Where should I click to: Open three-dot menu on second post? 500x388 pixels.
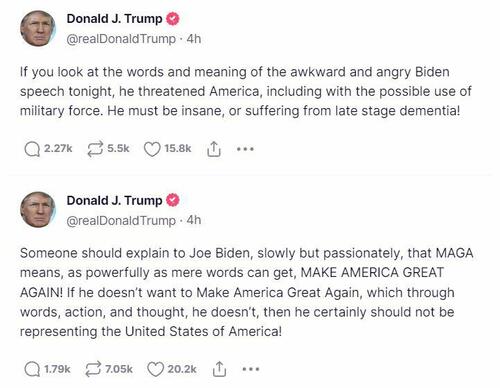click(251, 369)
